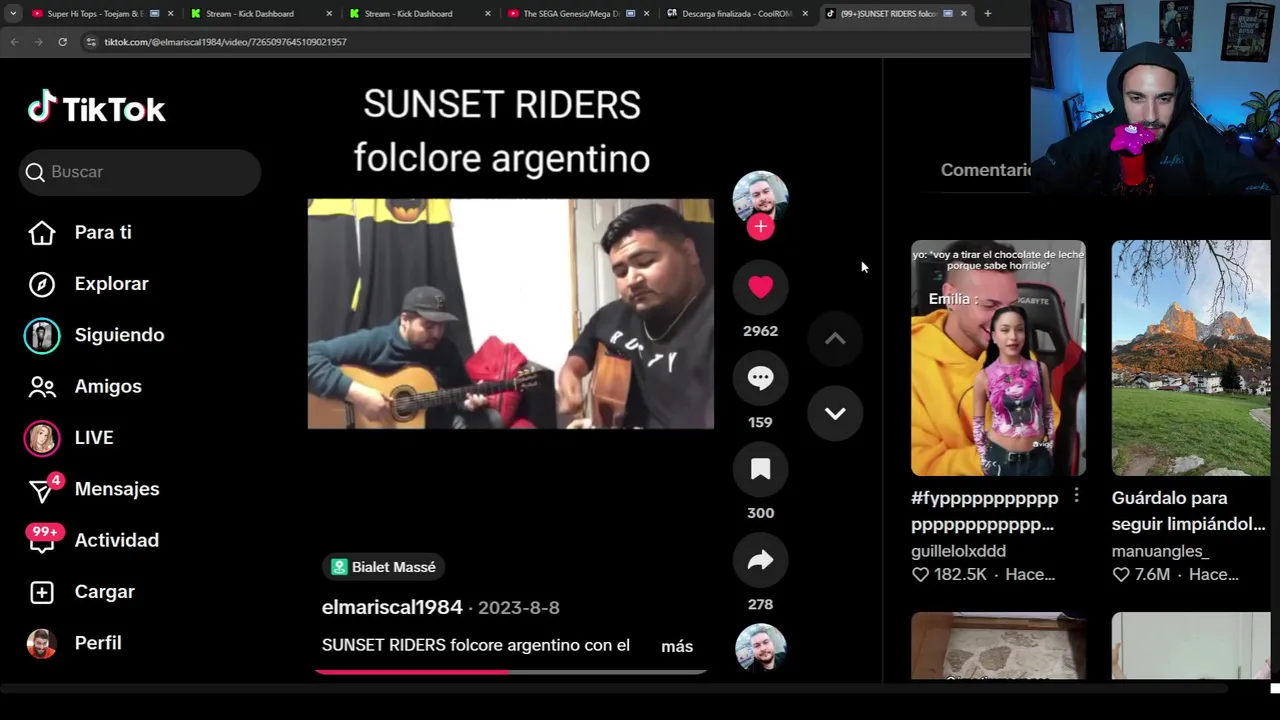Open site information icon in address bar
1280x720 pixels.
click(91, 42)
